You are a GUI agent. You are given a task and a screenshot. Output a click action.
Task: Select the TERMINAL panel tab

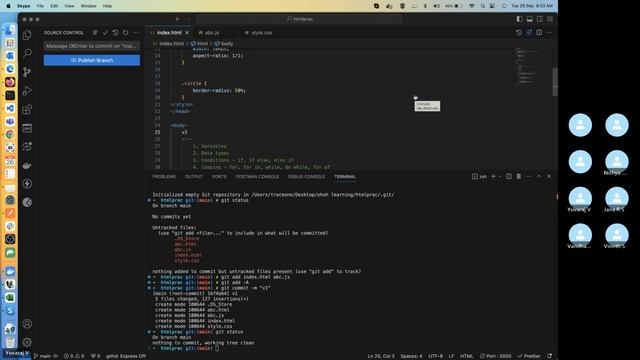click(x=345, y=177)
